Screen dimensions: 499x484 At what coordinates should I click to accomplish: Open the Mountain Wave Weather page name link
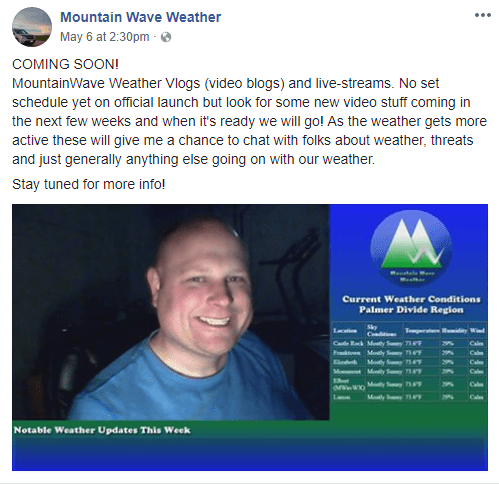[x=140, y=17]
